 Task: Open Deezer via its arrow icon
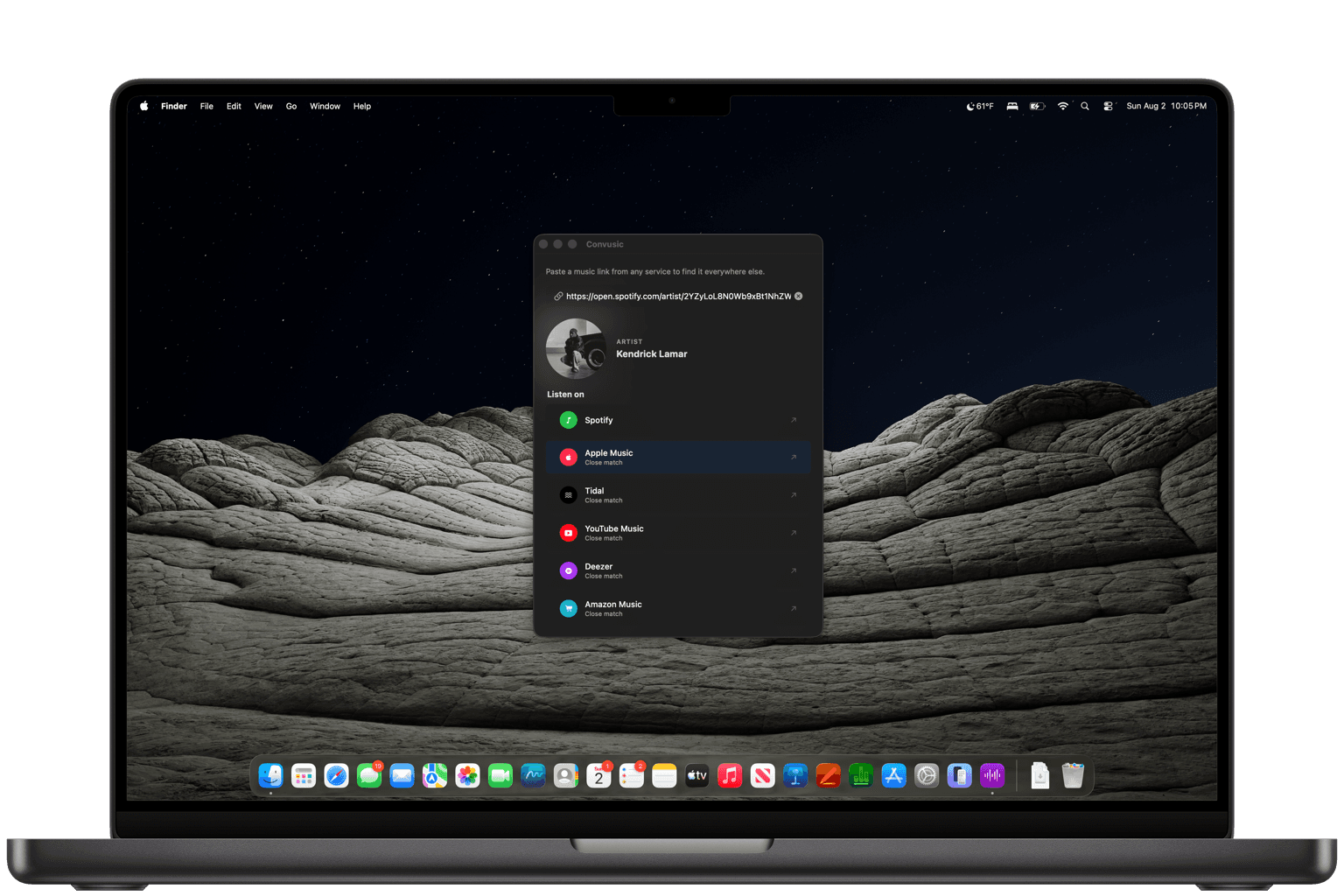click(x=794, y=570)
